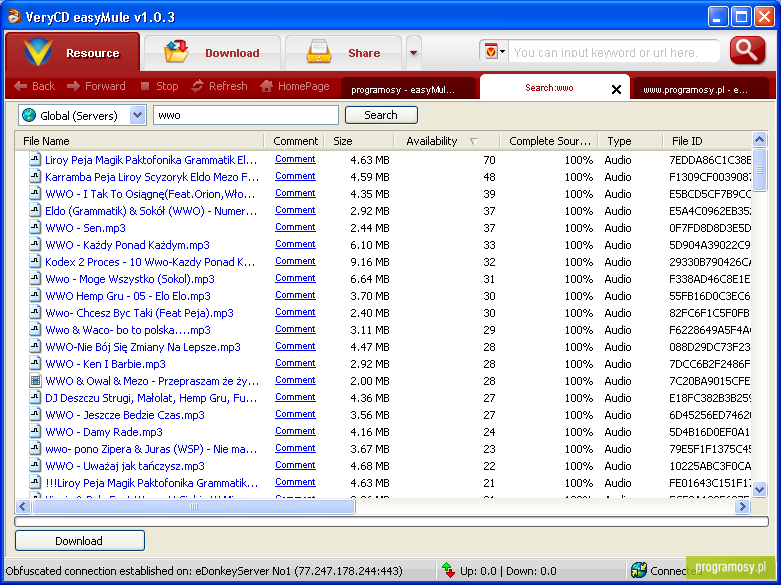Click the video icon of WWO & Owal & Mezo row
This screenshot has height=585, width=781.
click(x=35, y=380)
